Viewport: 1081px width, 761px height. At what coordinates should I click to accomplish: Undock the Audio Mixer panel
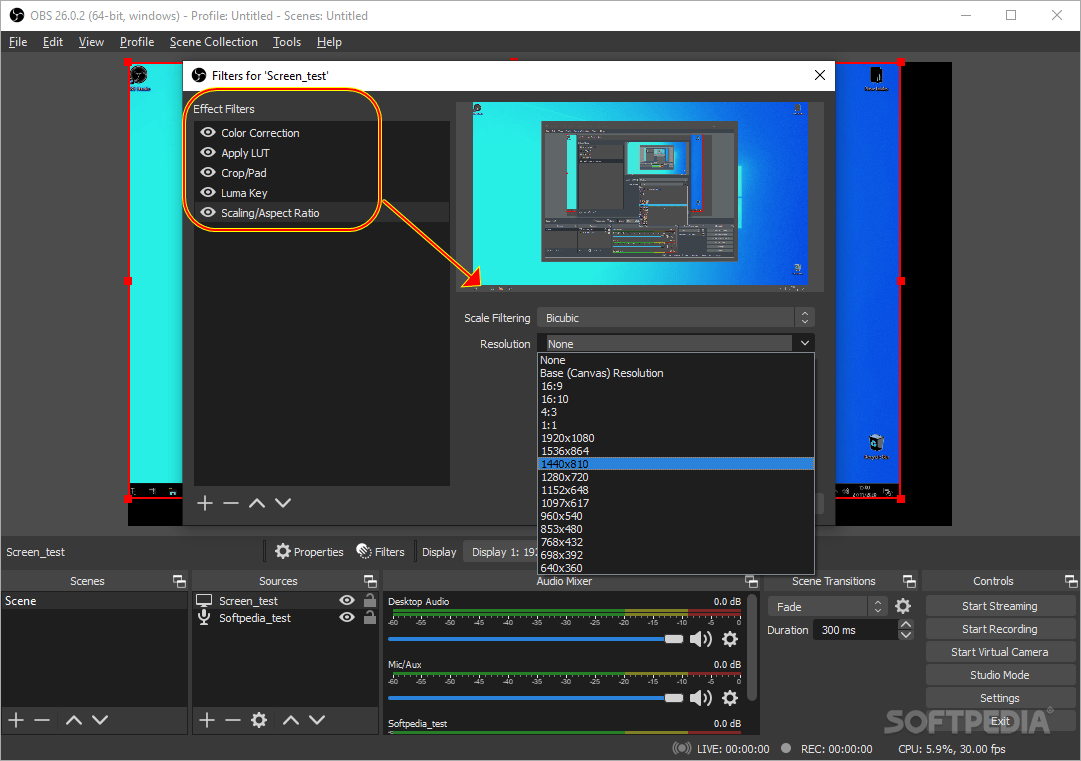click(x=751, y=582)
